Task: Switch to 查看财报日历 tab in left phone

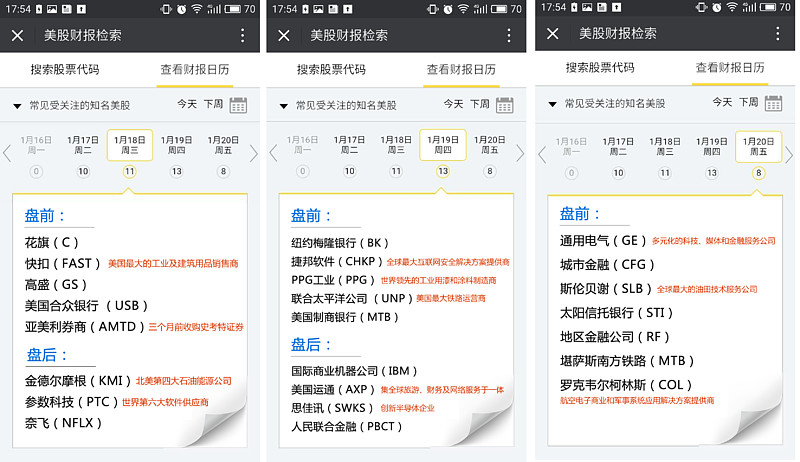Action: click(x=195, y=69)
